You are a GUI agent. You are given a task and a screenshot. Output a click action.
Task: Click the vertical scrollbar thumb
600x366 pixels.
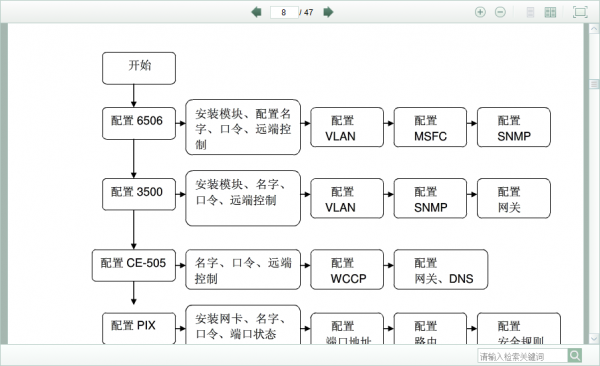point(594,84)
